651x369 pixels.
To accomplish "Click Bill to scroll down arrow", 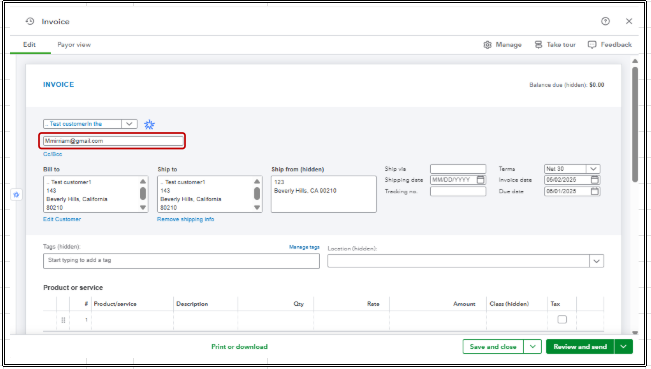I will pyautogui.click(x=143, y=207).
